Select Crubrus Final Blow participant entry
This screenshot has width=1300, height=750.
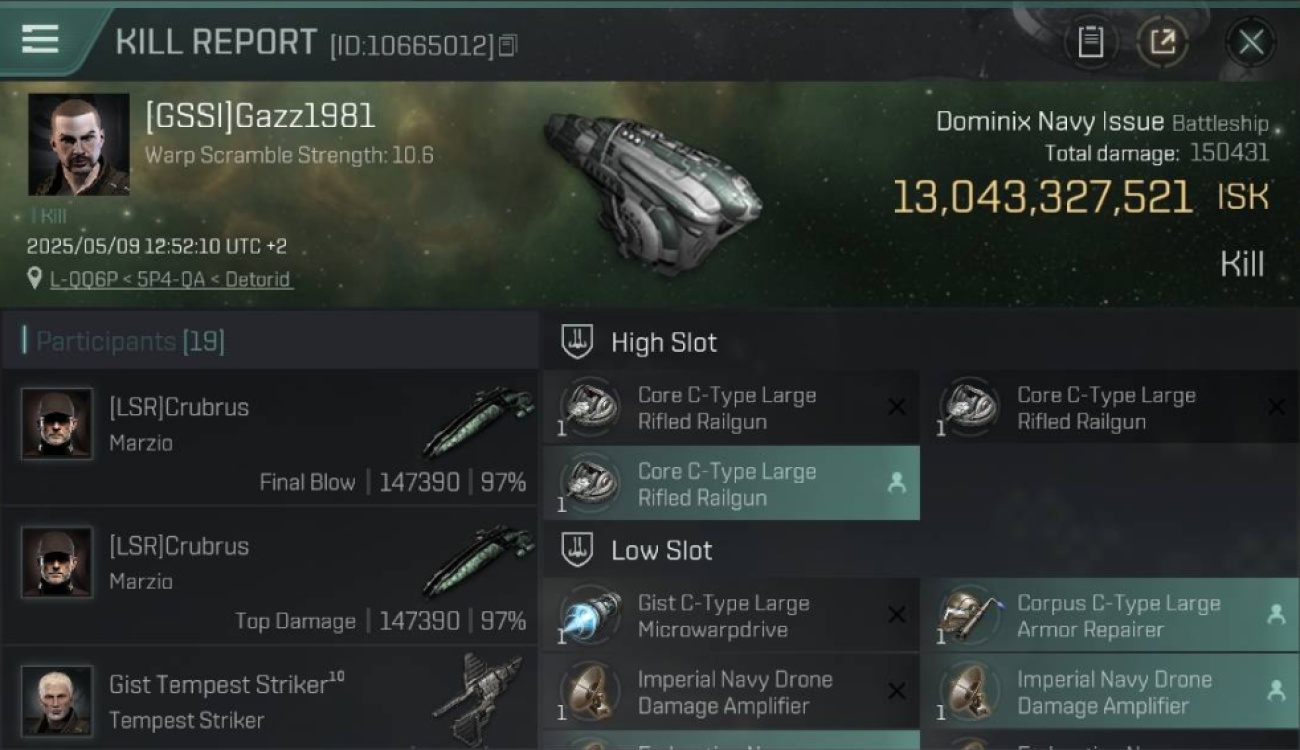pyautogui.click(x=270, y=437)
